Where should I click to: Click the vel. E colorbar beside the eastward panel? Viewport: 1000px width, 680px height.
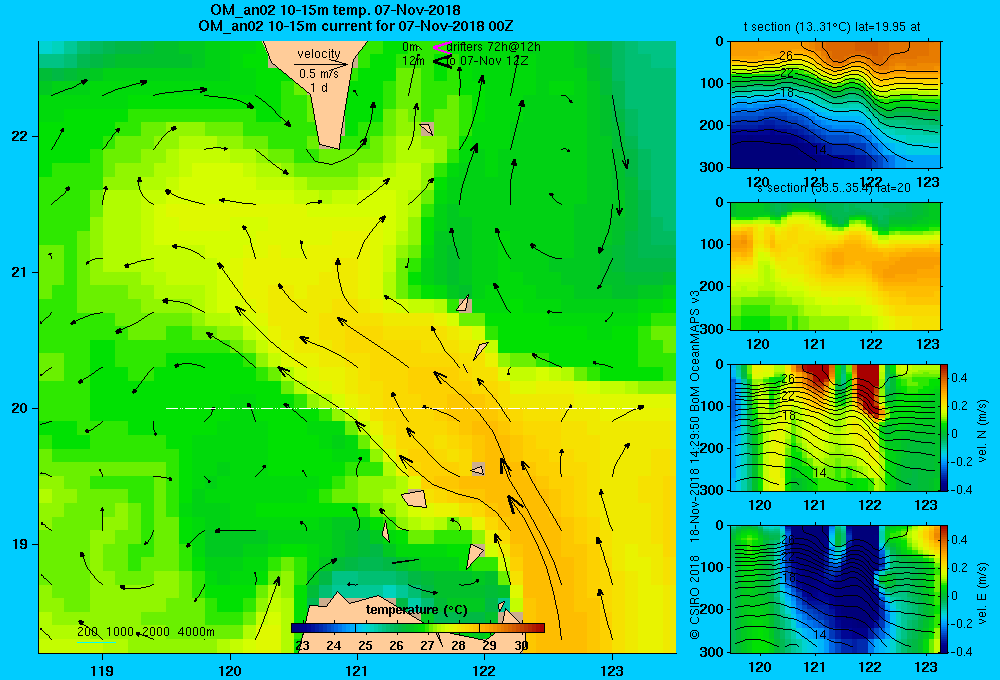tap(945, 589)
